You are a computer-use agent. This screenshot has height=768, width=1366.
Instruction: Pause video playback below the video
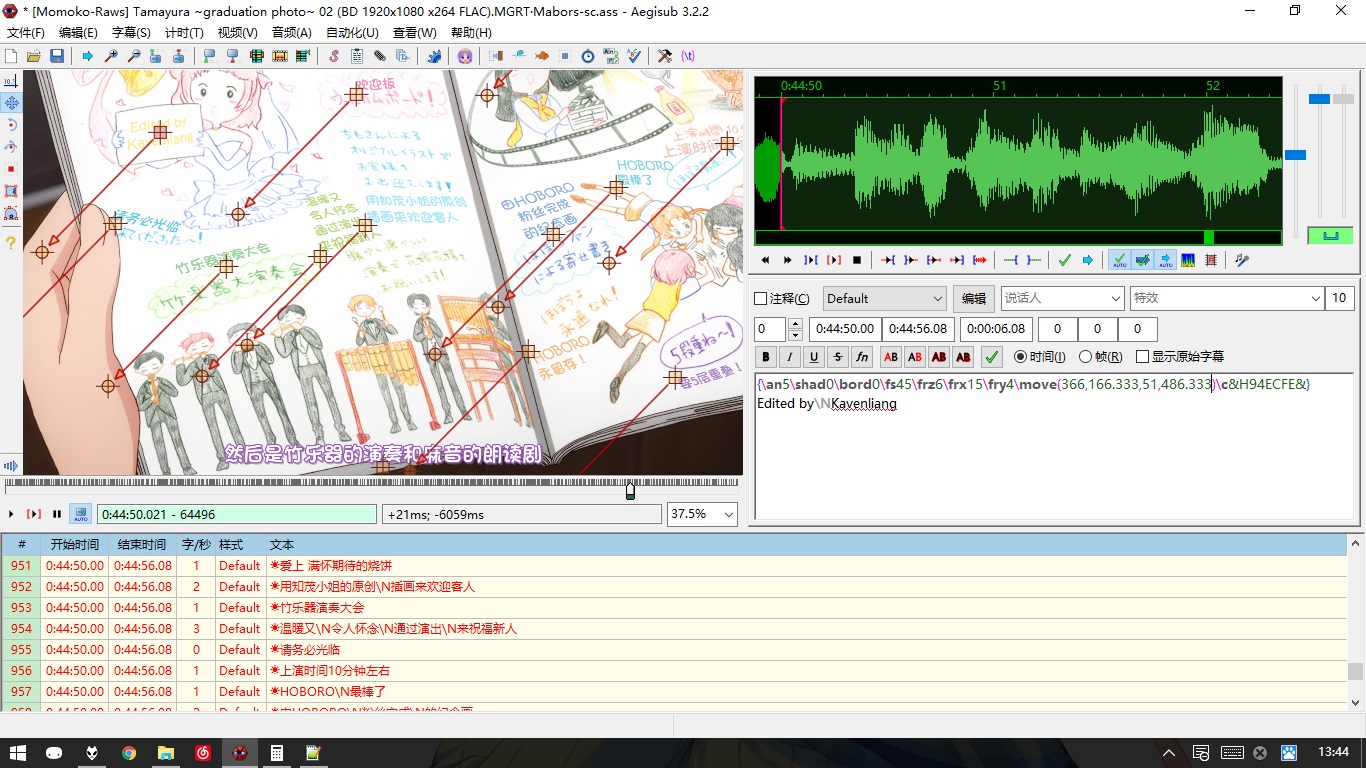coord(57,514)
